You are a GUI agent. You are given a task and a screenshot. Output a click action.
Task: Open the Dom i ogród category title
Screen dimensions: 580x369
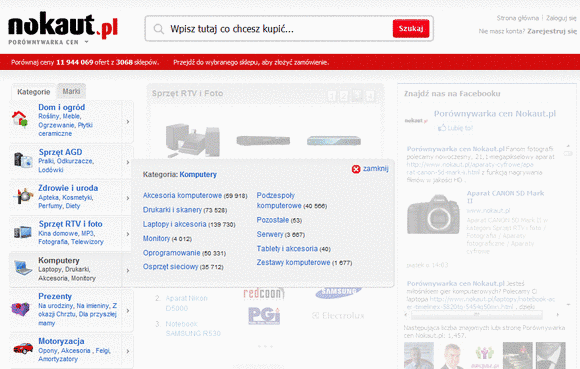pyautogui.click(x=62, y=107)
